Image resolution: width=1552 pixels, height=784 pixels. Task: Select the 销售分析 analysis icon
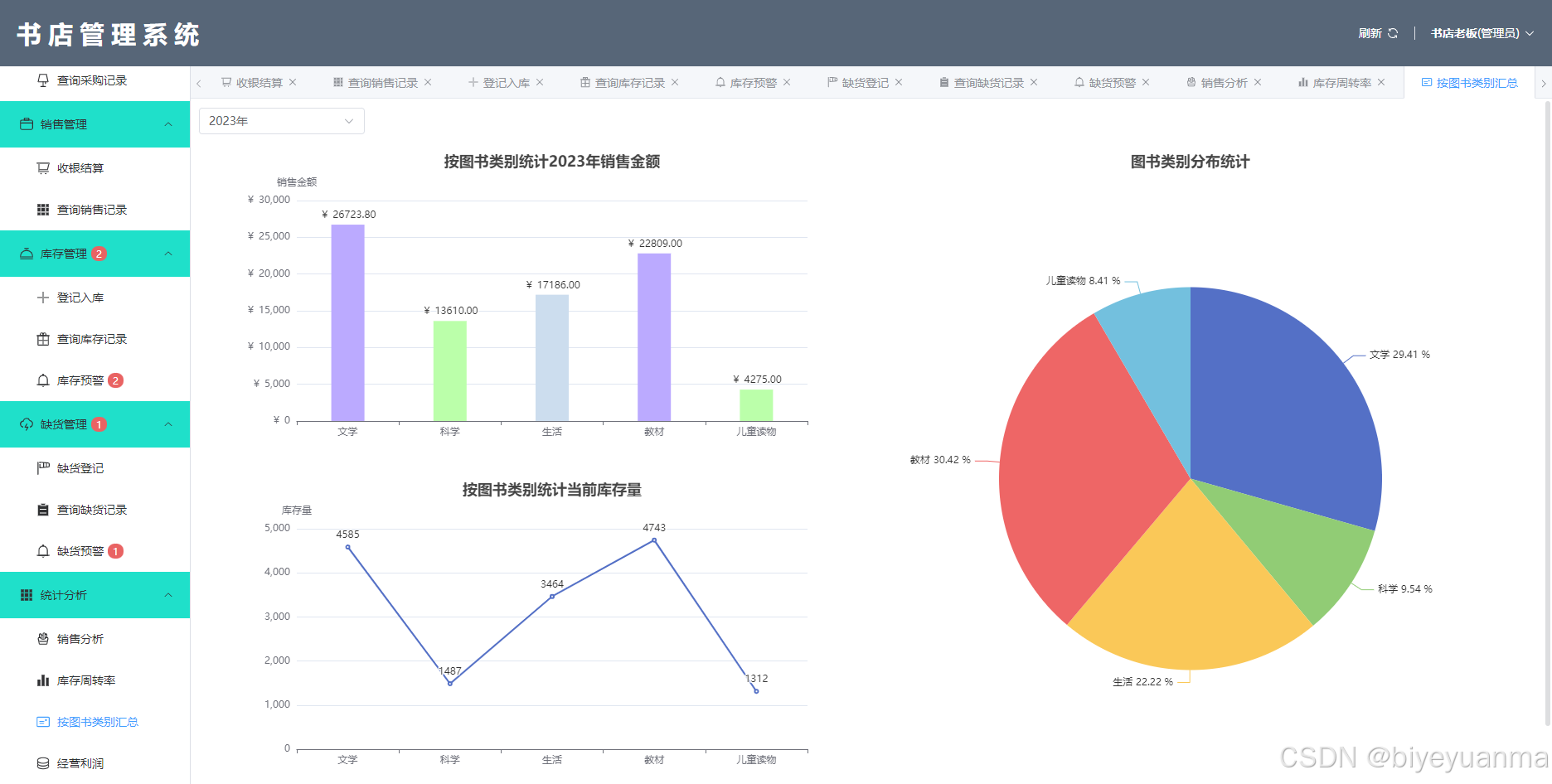point(42,638)
